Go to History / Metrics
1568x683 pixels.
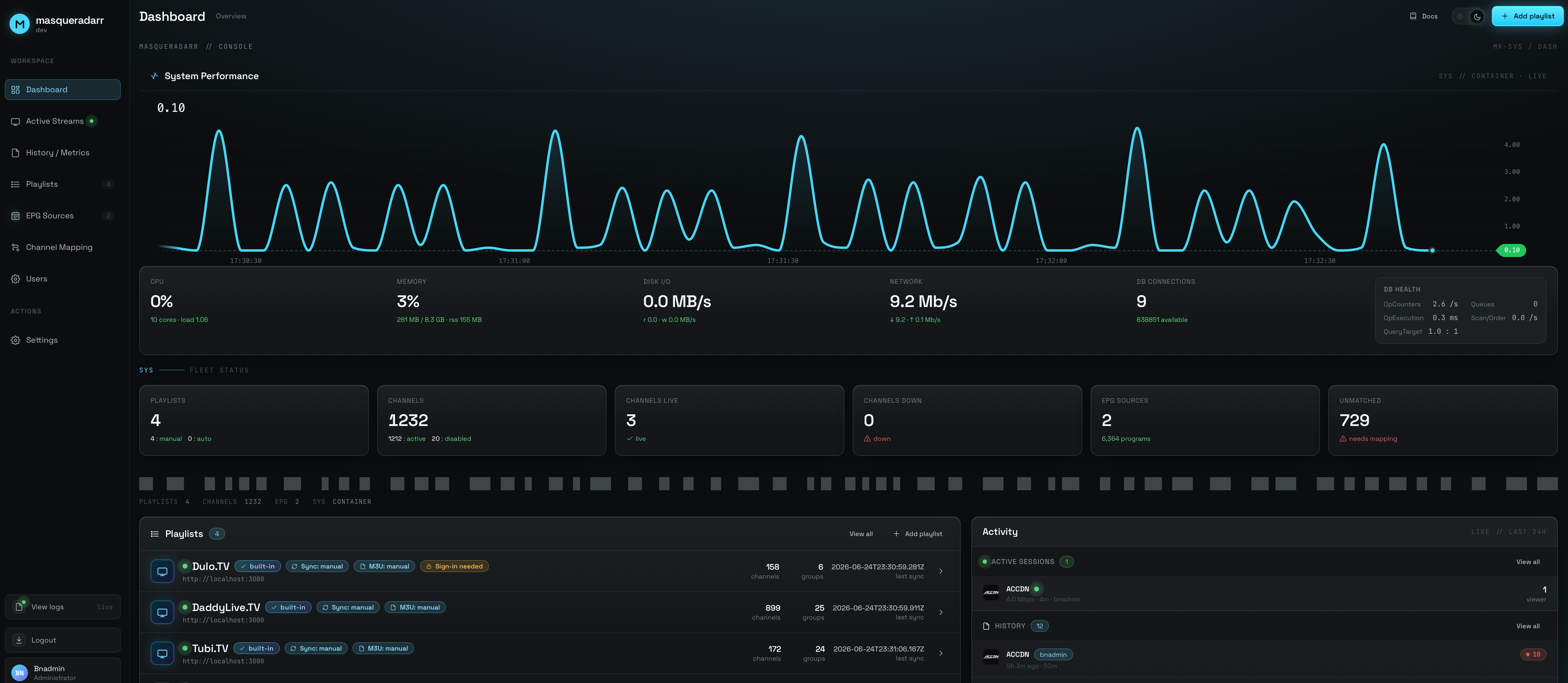(x=63, y=153)
